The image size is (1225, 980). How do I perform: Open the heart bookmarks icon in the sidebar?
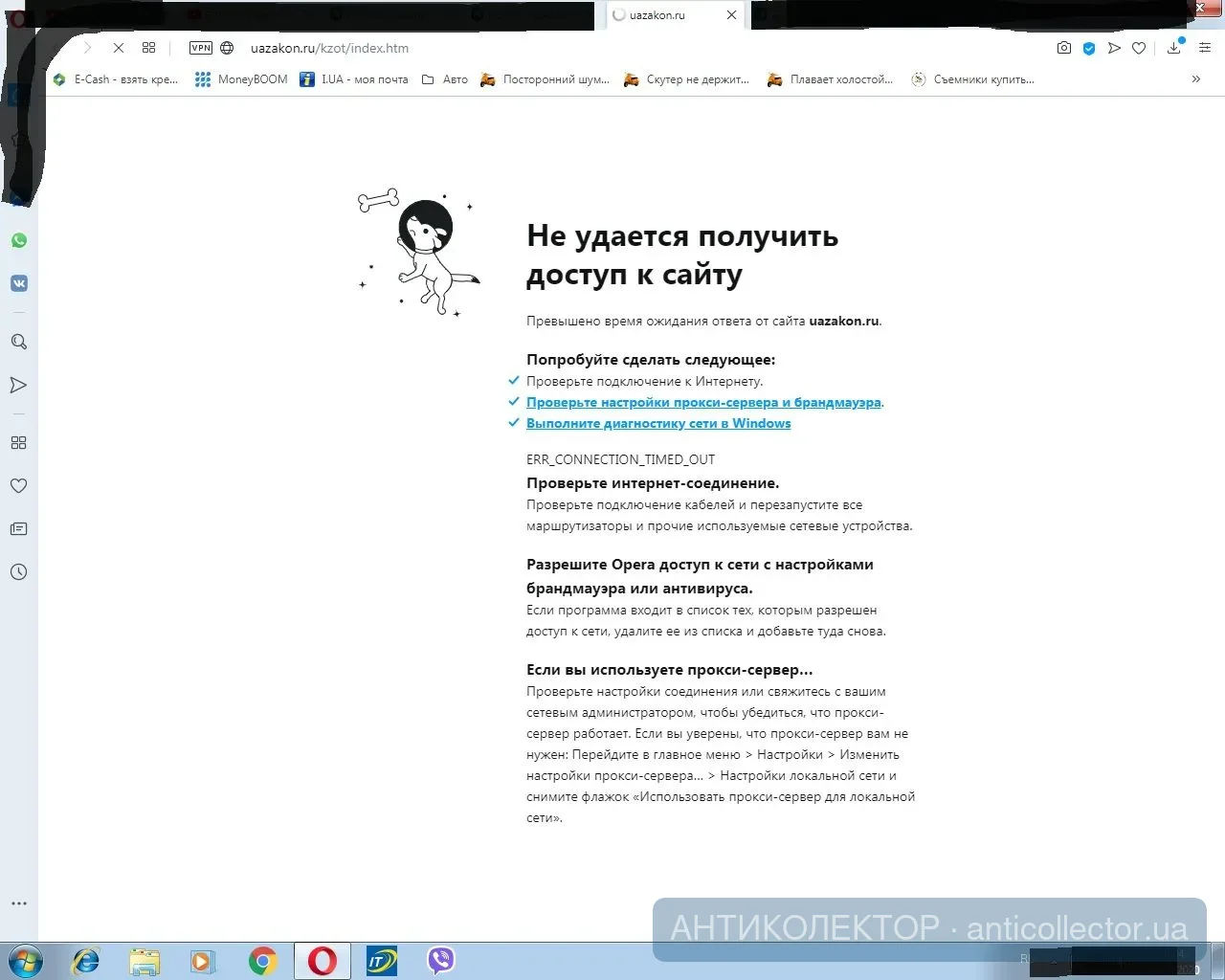coord(18,486)
